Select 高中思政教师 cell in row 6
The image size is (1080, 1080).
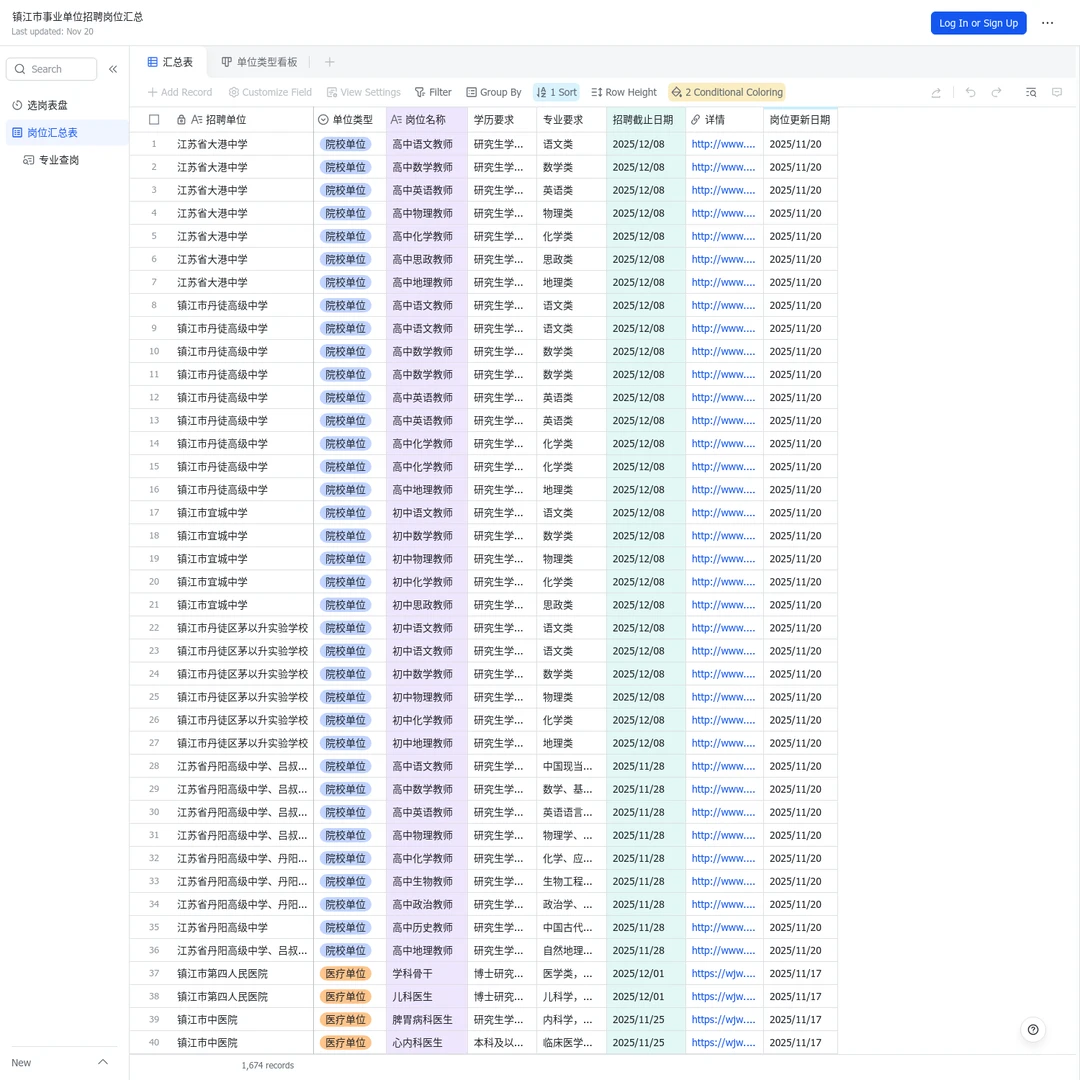(x=427, y=259)
